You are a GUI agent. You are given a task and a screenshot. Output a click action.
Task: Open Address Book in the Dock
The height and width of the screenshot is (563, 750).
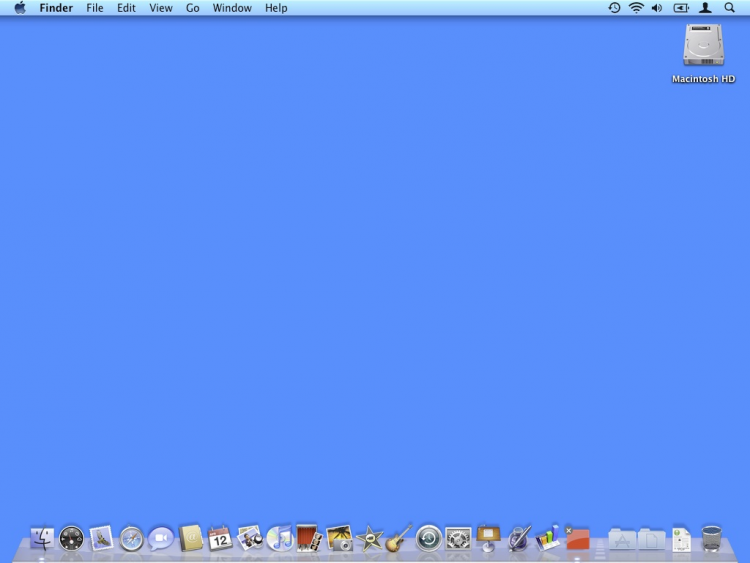[190, 539]
